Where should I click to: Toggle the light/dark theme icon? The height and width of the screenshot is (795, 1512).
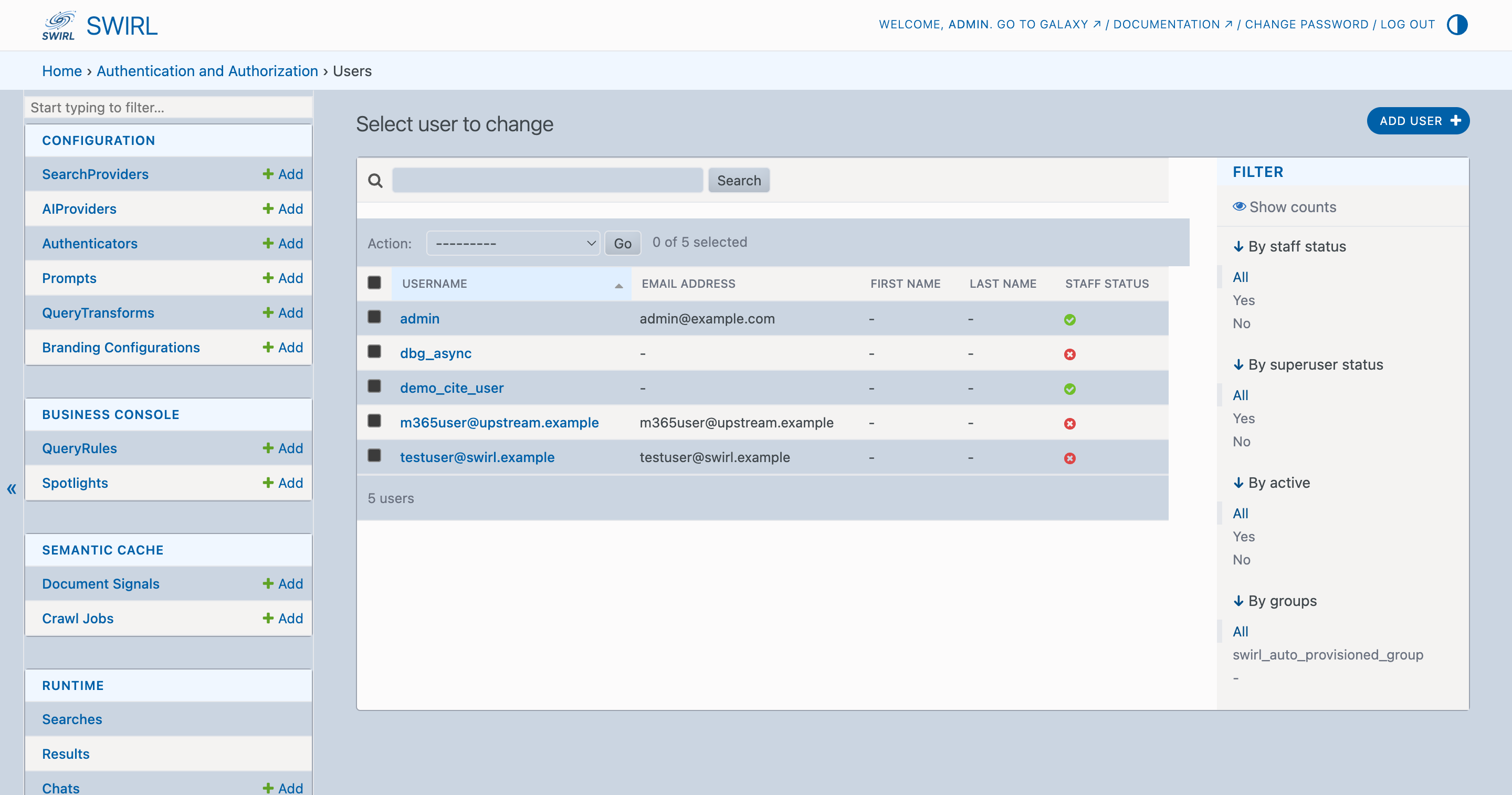coord(1457,25)
